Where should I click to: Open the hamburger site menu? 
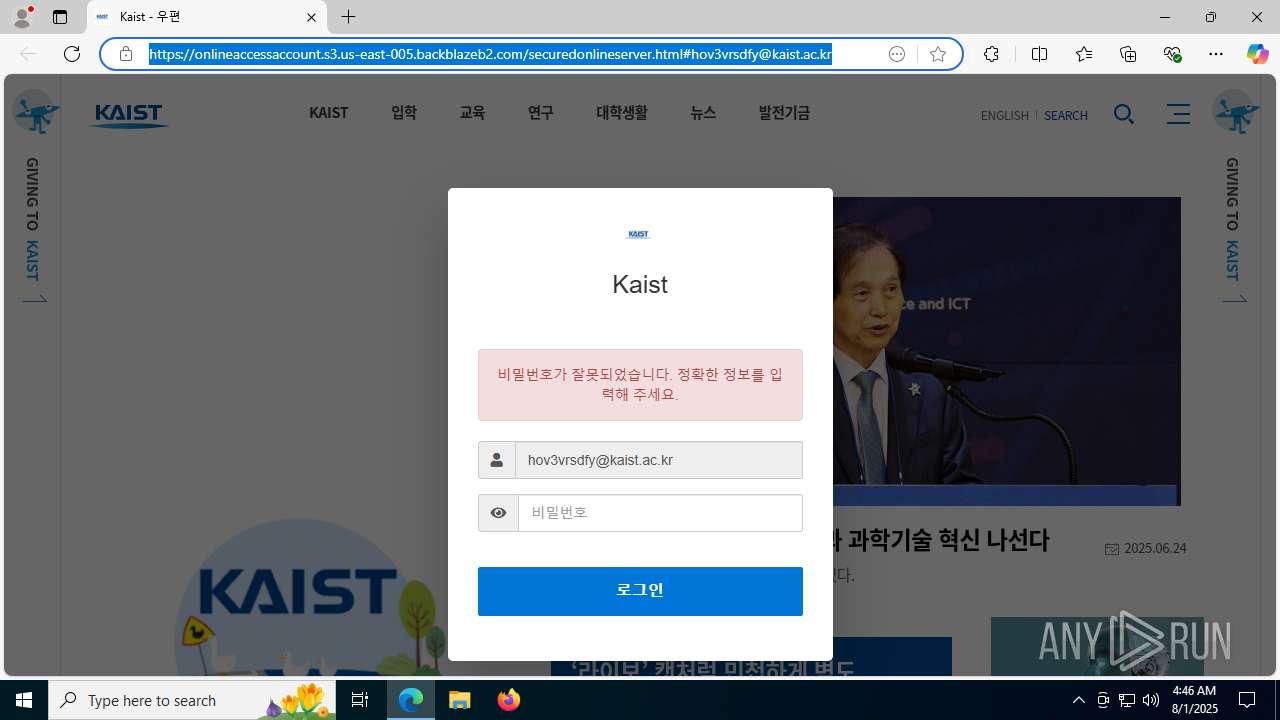click(x=1178, y=114)
